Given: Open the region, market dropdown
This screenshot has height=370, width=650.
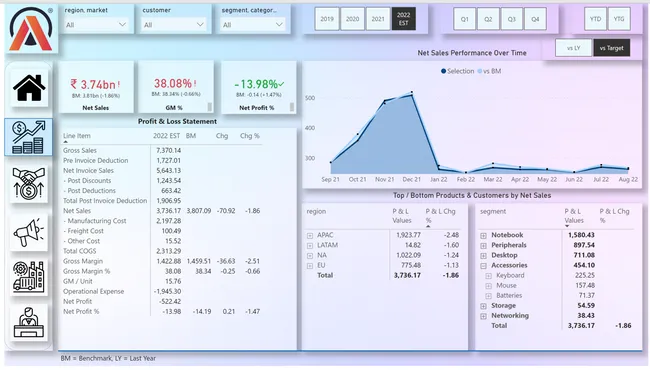Looking at the screenshot, I should [96, 25].
